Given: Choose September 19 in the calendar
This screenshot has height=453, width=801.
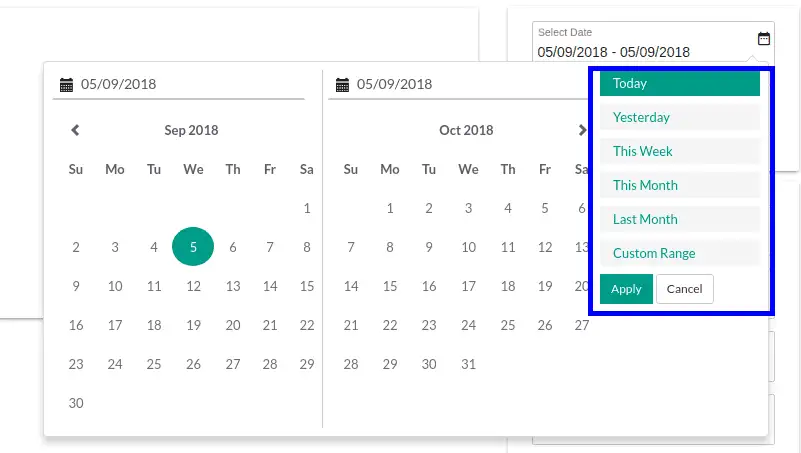Looking at the screenshot, I should tap(193, 325).
